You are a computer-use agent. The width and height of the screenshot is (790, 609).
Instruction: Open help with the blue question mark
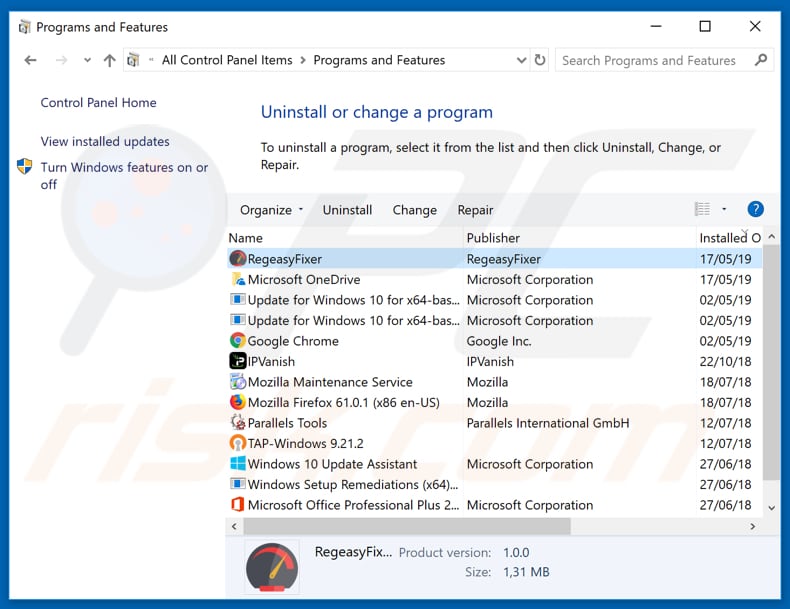(x=755, y=209)
